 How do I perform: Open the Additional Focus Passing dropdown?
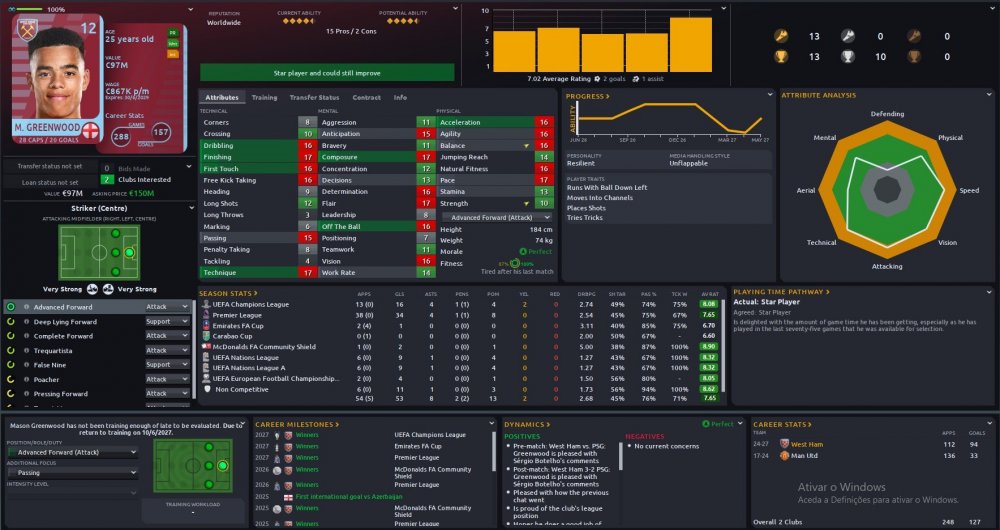72,473
